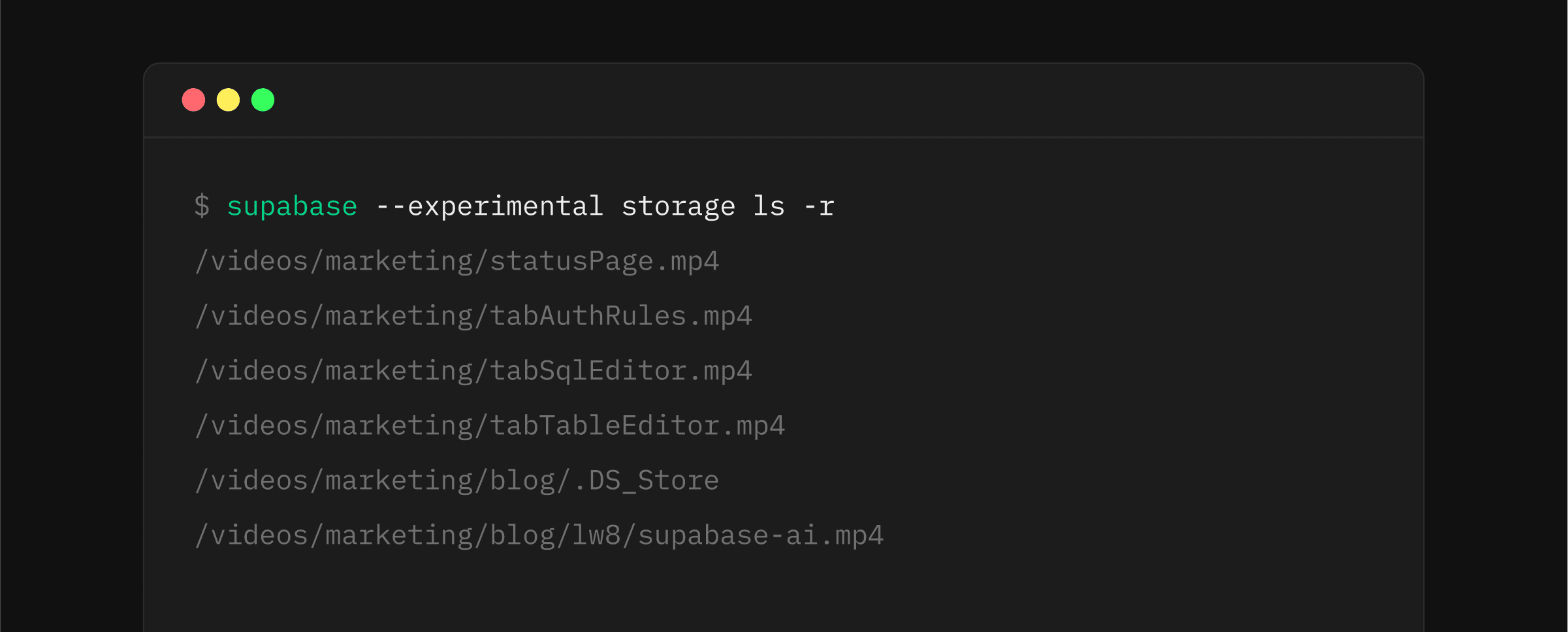Click /videos in the statusPage.mp4 path
This screenshot has height=632, width=1568.
tap(251, 262)
